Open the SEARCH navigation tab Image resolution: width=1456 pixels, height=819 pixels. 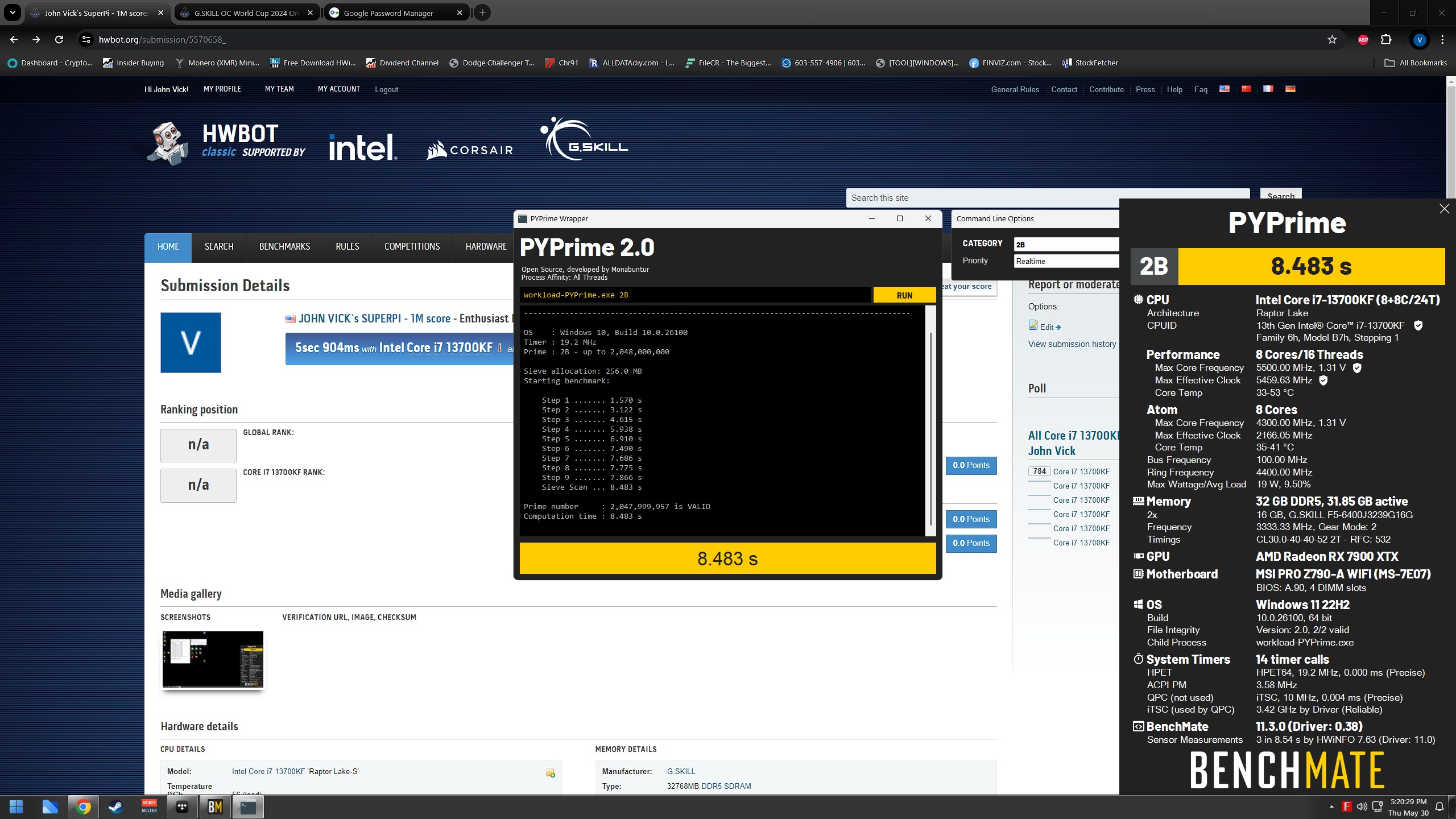[219, 246]
